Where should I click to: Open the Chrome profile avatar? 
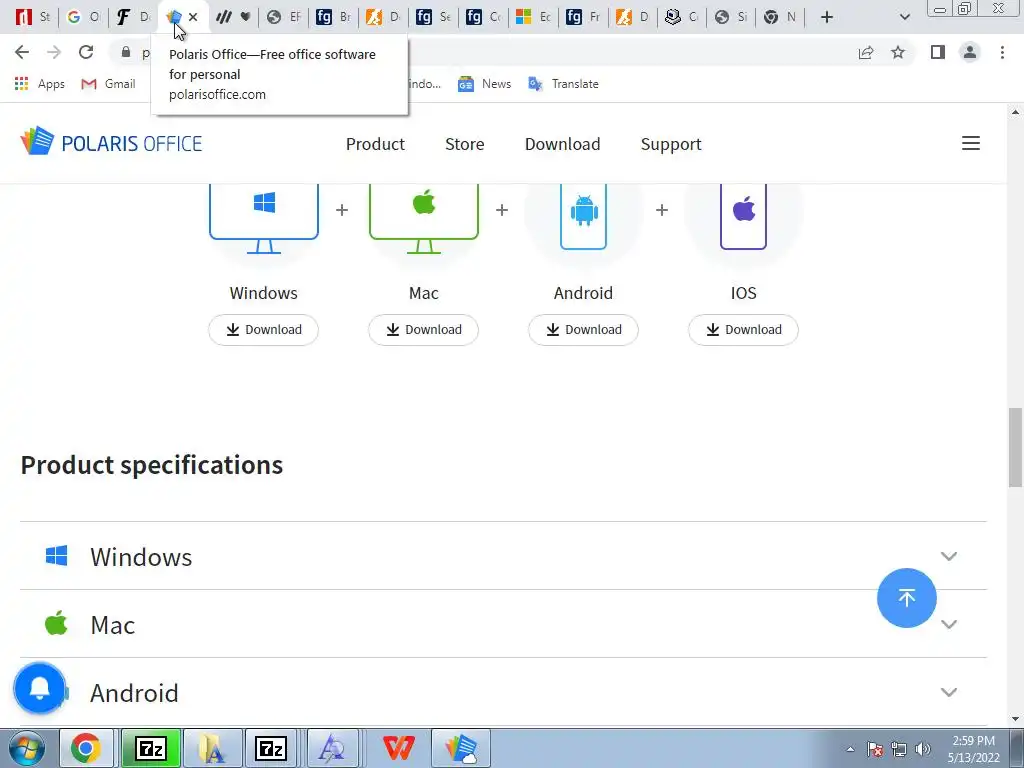click(970, 52)
